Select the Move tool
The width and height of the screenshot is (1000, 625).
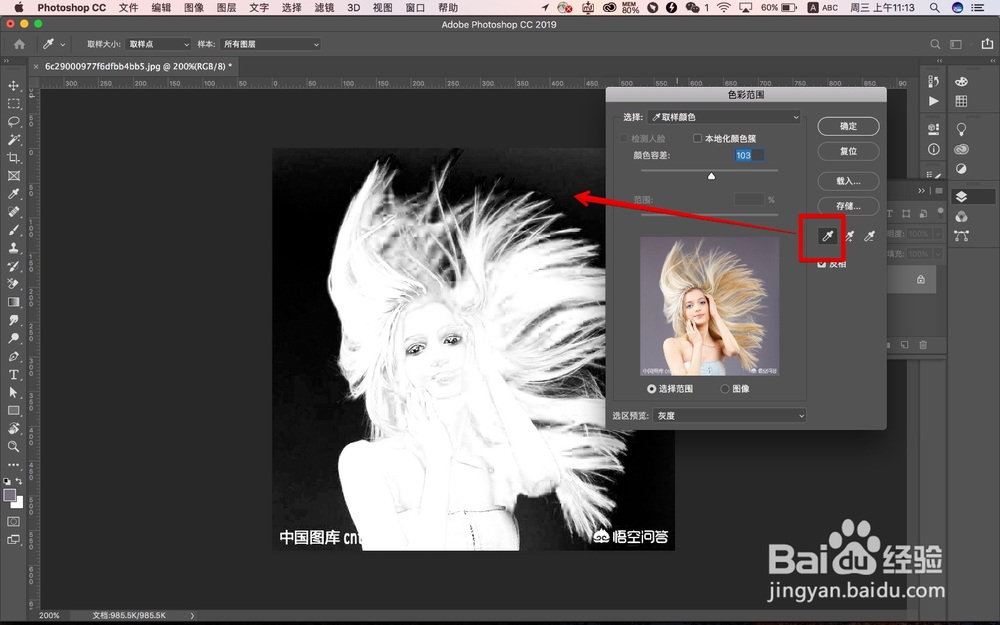point(13,85)
